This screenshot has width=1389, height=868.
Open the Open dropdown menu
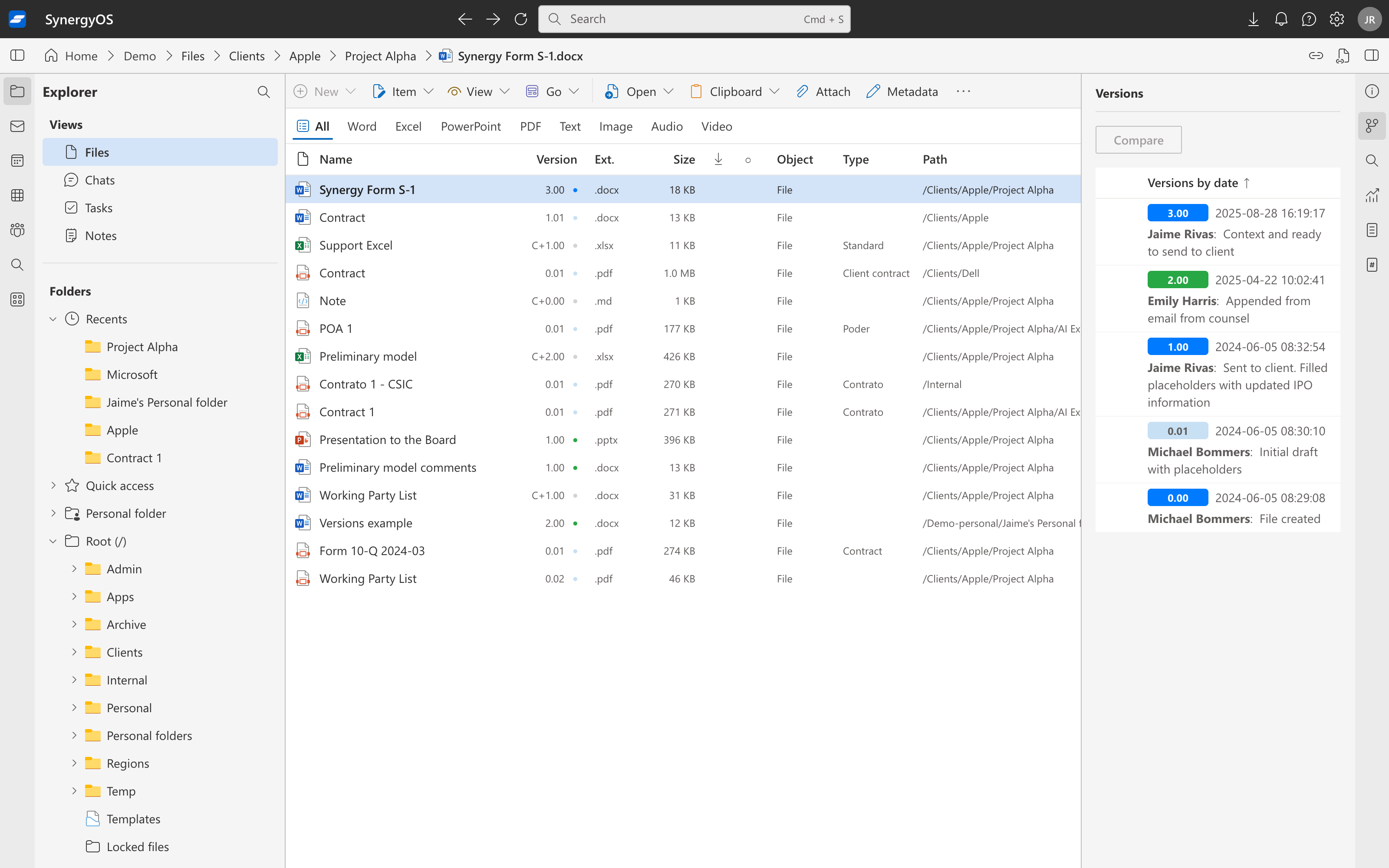pos(639,91)
